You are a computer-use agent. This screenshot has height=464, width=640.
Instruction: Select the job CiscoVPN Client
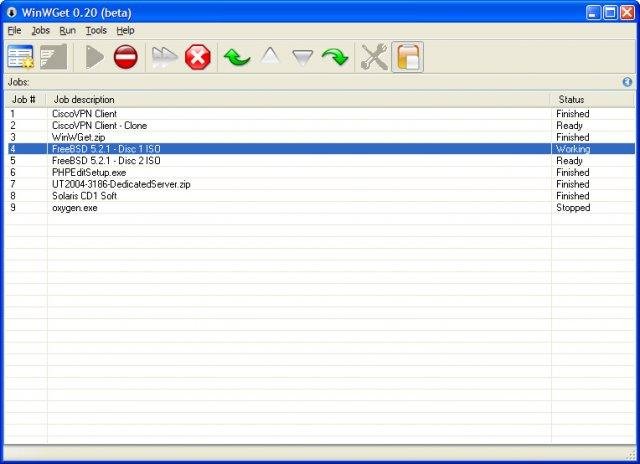pyautogui.click(x=84, y=113)
